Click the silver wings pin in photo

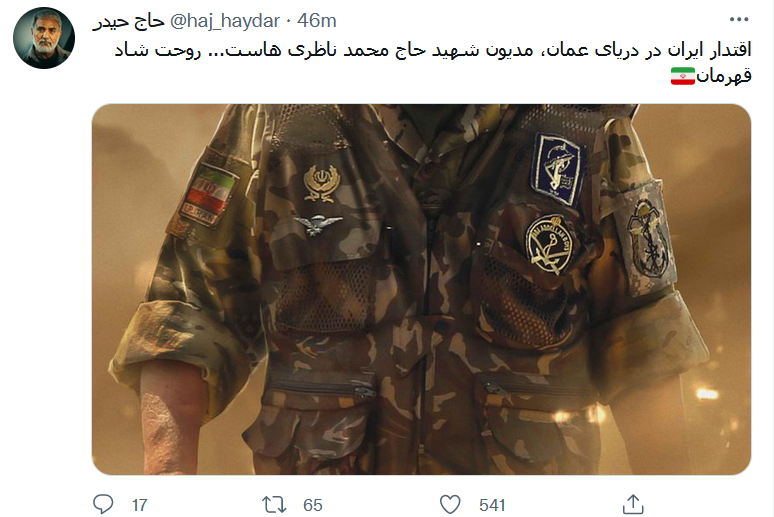(x=318, y=224)
